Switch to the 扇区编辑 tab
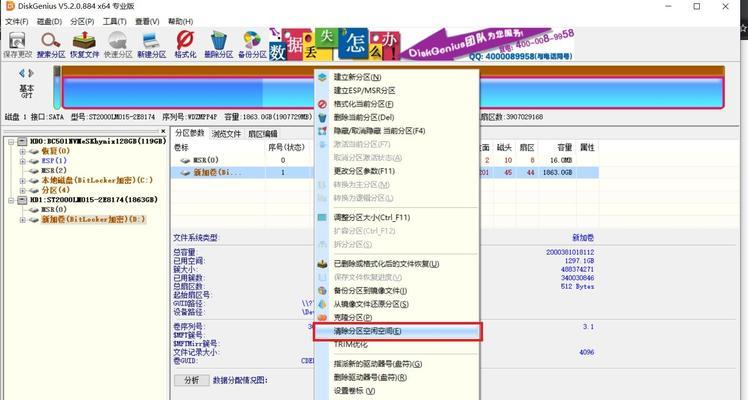Image resolution: width=748 pixels, height=400 pixels. pyautogui.click(x=263, y=133)
